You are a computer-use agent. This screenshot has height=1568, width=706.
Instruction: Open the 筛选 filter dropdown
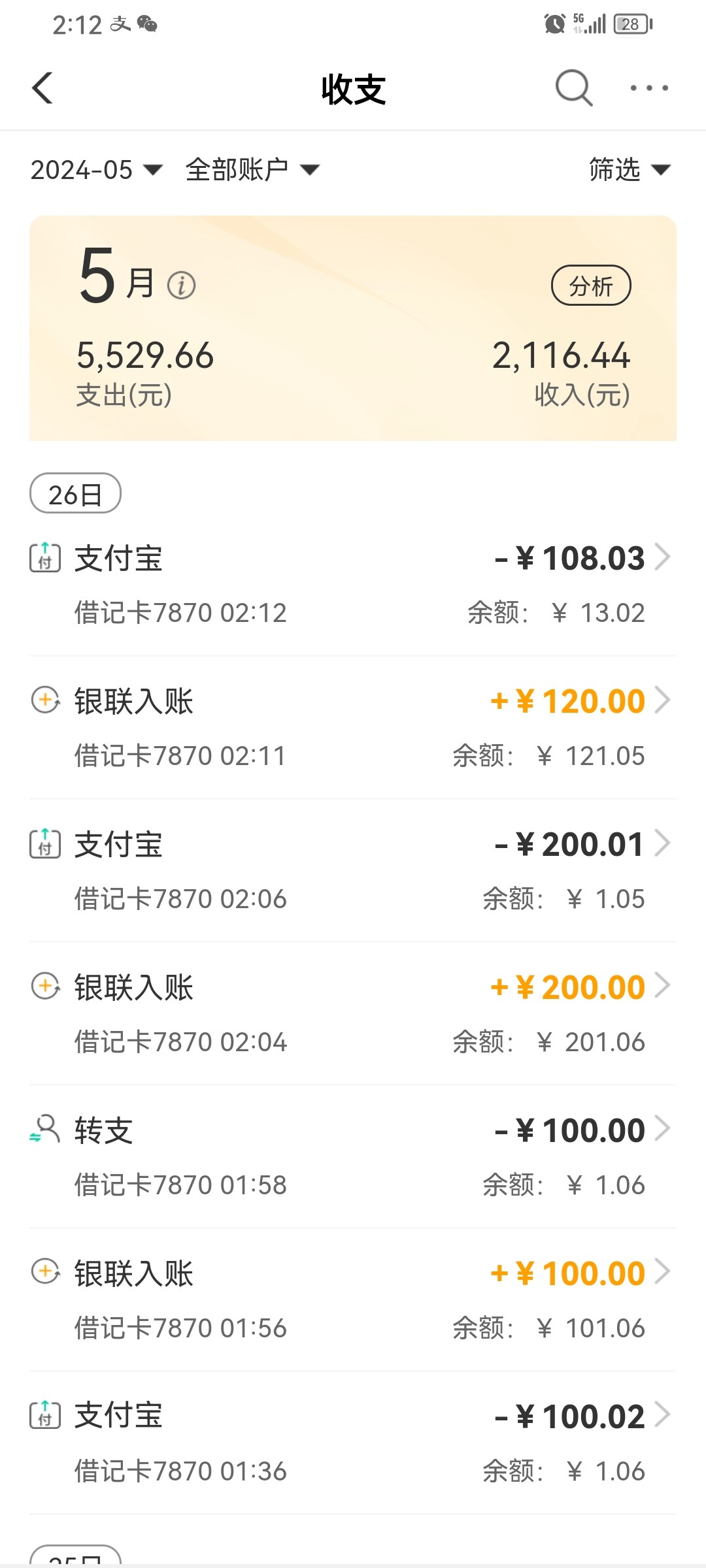coord(629,170)
